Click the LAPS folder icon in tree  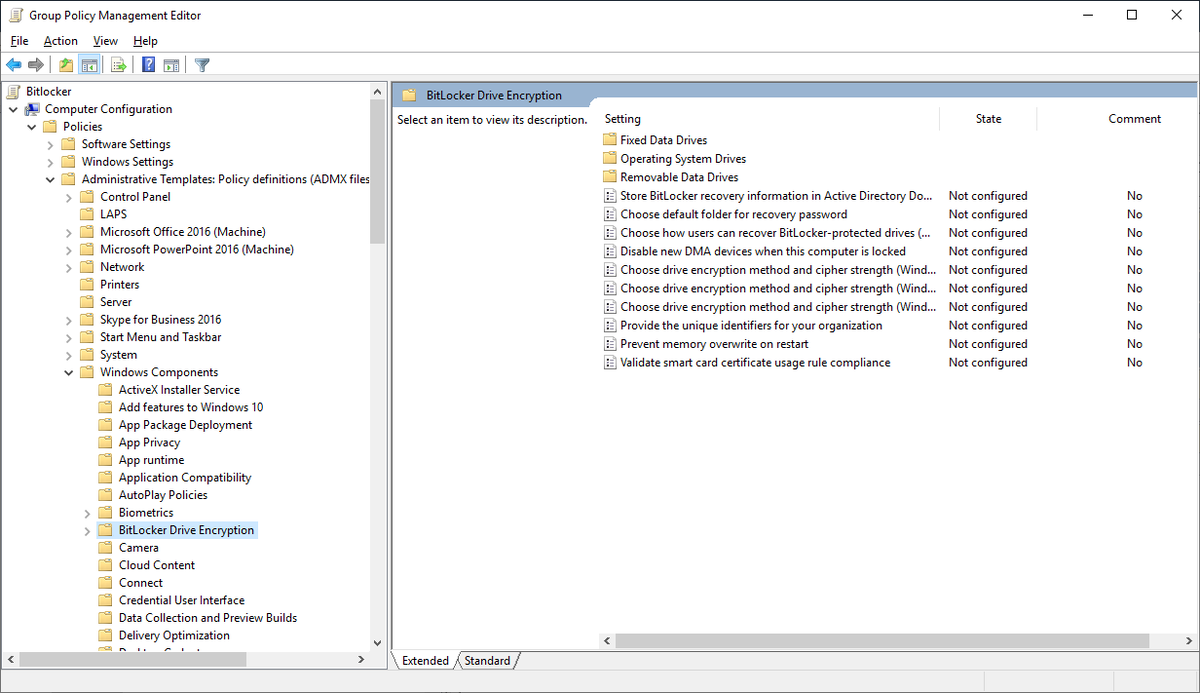tap(86, 214)
